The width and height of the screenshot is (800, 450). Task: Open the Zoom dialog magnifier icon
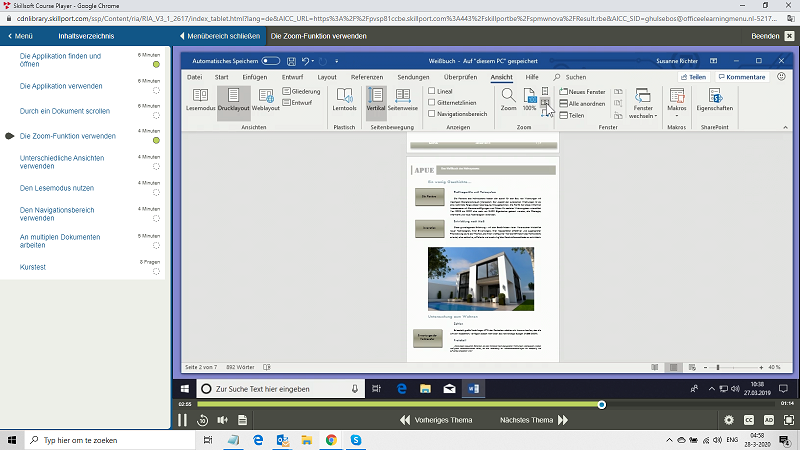[x=509, y=97]
